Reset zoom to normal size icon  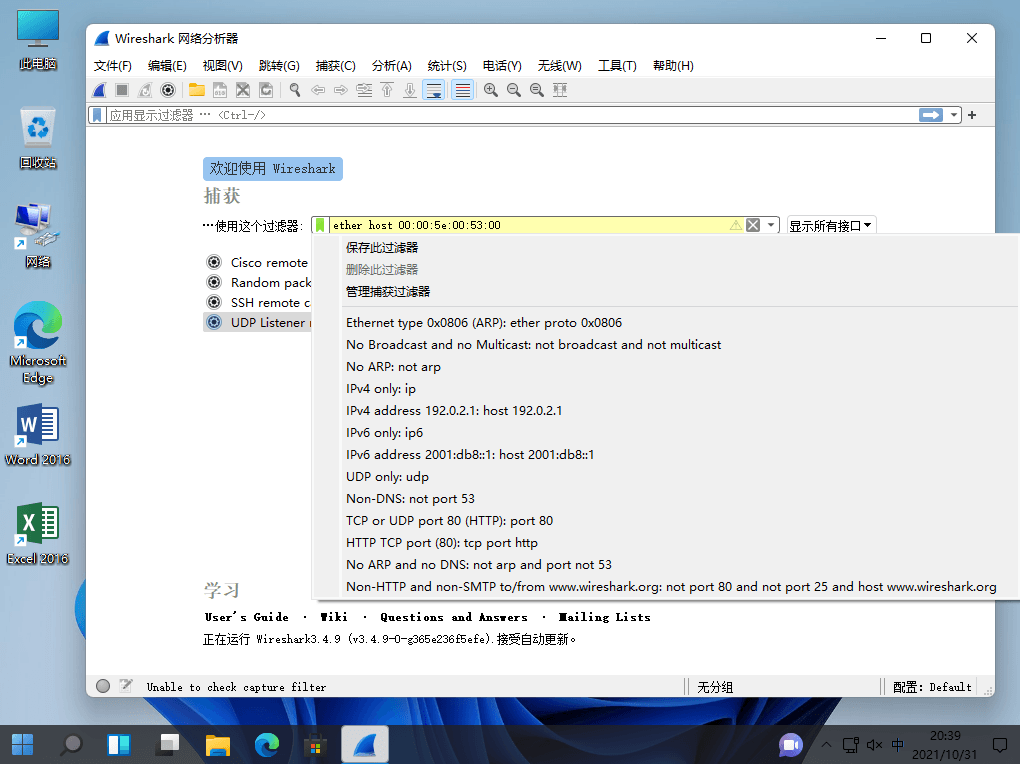click(x=537, y=90)
